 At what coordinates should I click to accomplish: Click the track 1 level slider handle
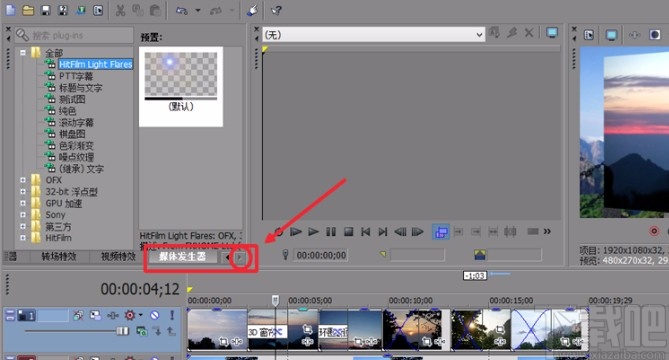pyautogui.click(x=122, y=331)
